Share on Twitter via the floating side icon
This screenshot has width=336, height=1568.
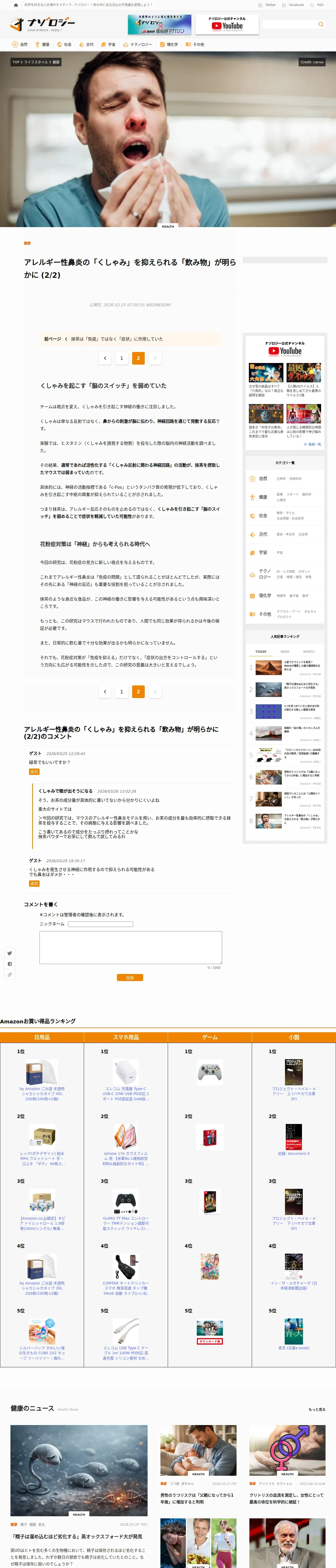click(x=10, y=953)
